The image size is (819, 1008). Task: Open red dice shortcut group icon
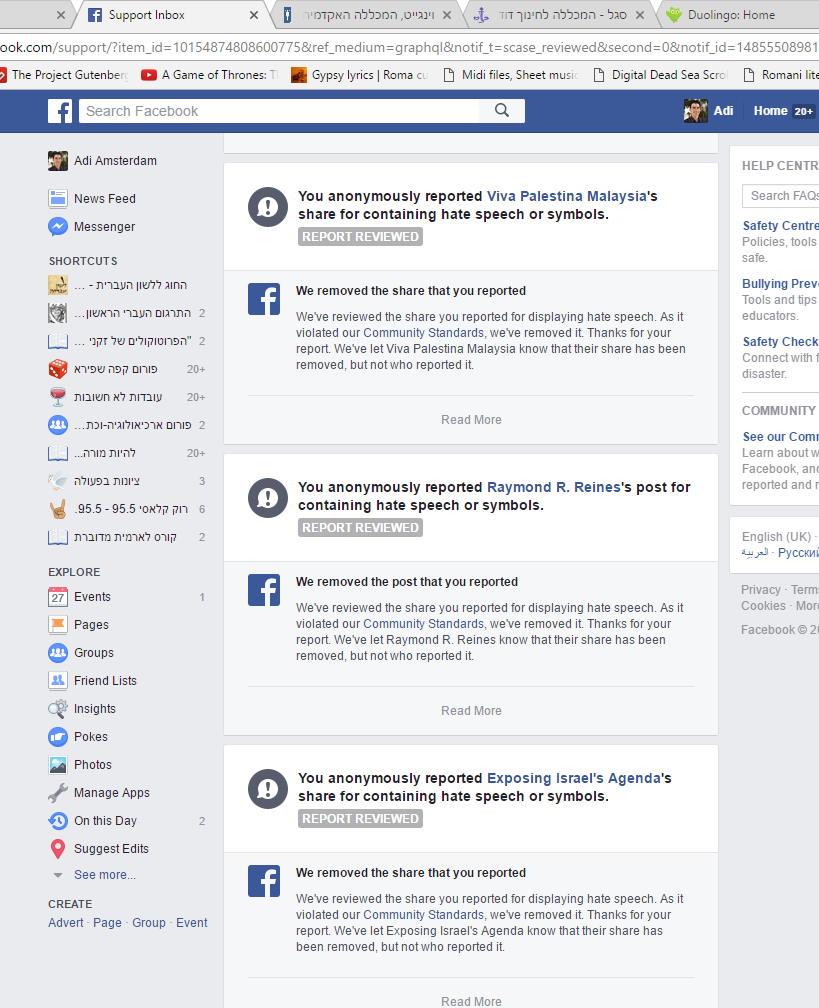coord(58,369)
